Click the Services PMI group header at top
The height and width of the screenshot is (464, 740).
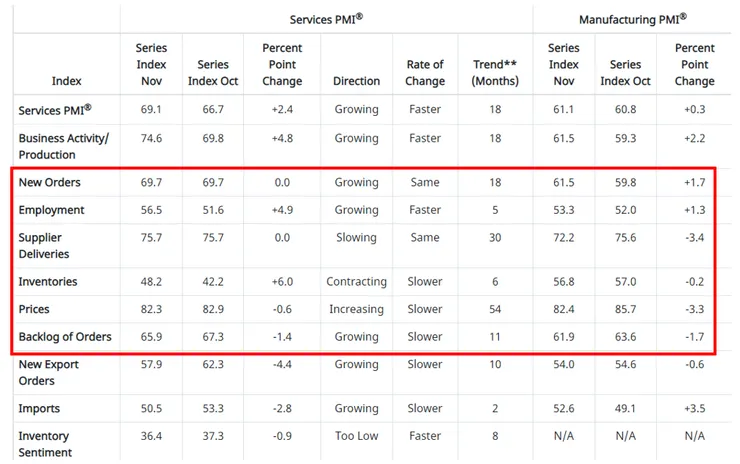point(326,19)
